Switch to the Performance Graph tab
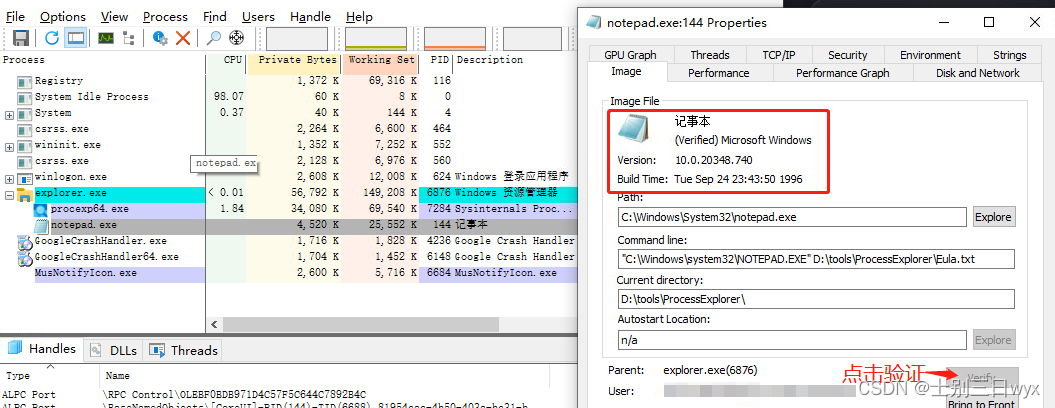Screen dimensions: 1055x408 842,73
